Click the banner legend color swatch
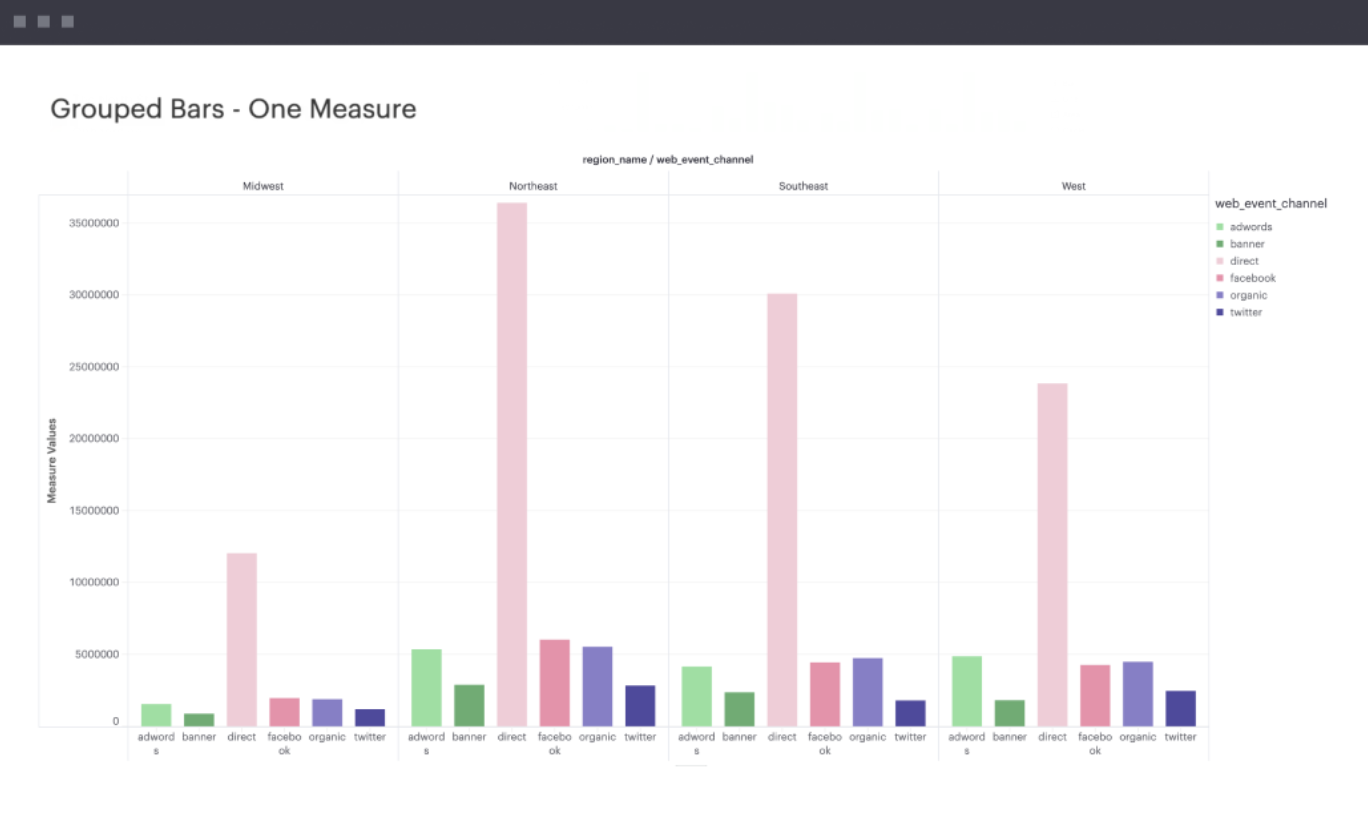 pyautogui.click(x=1220, y=244)
